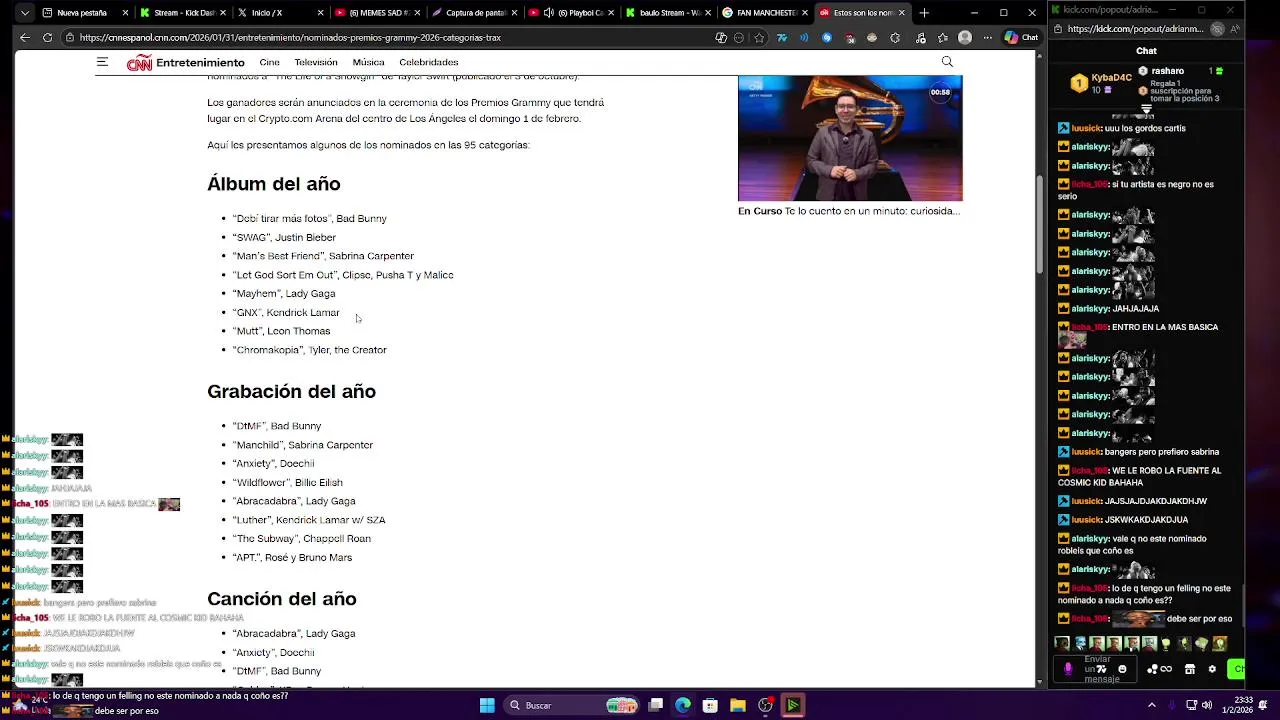
Task: Switch to the Inicio / X tab
Action: pos(279,13)
